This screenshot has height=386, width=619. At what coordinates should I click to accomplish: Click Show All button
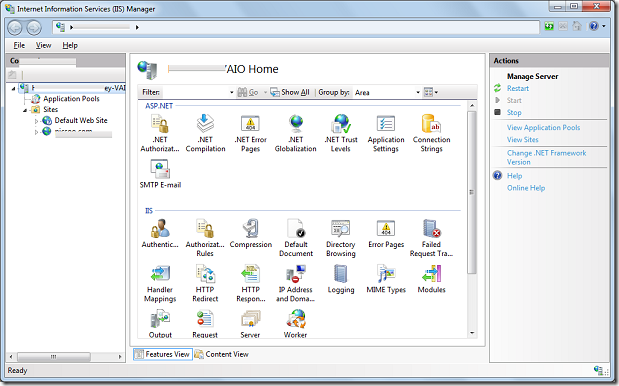point(290,92)
